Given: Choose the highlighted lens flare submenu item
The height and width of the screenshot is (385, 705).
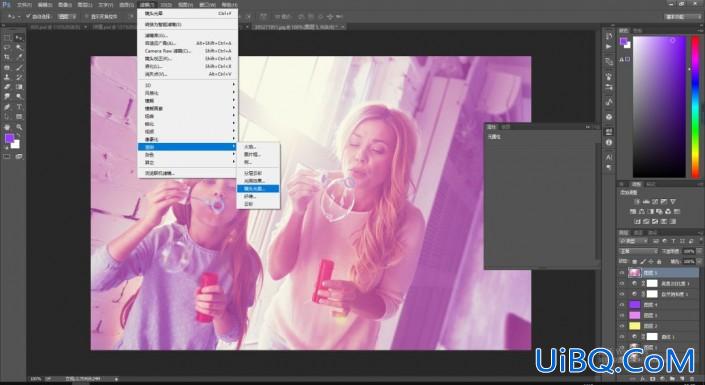Looking at the screenshot, I should pos(258,188).
